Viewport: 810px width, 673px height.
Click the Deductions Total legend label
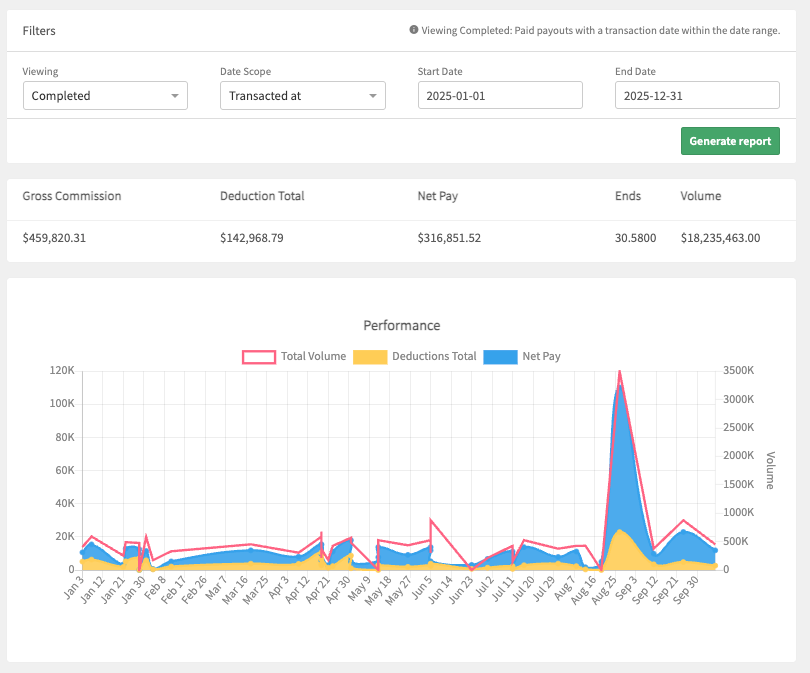click(x=434, y=356)
